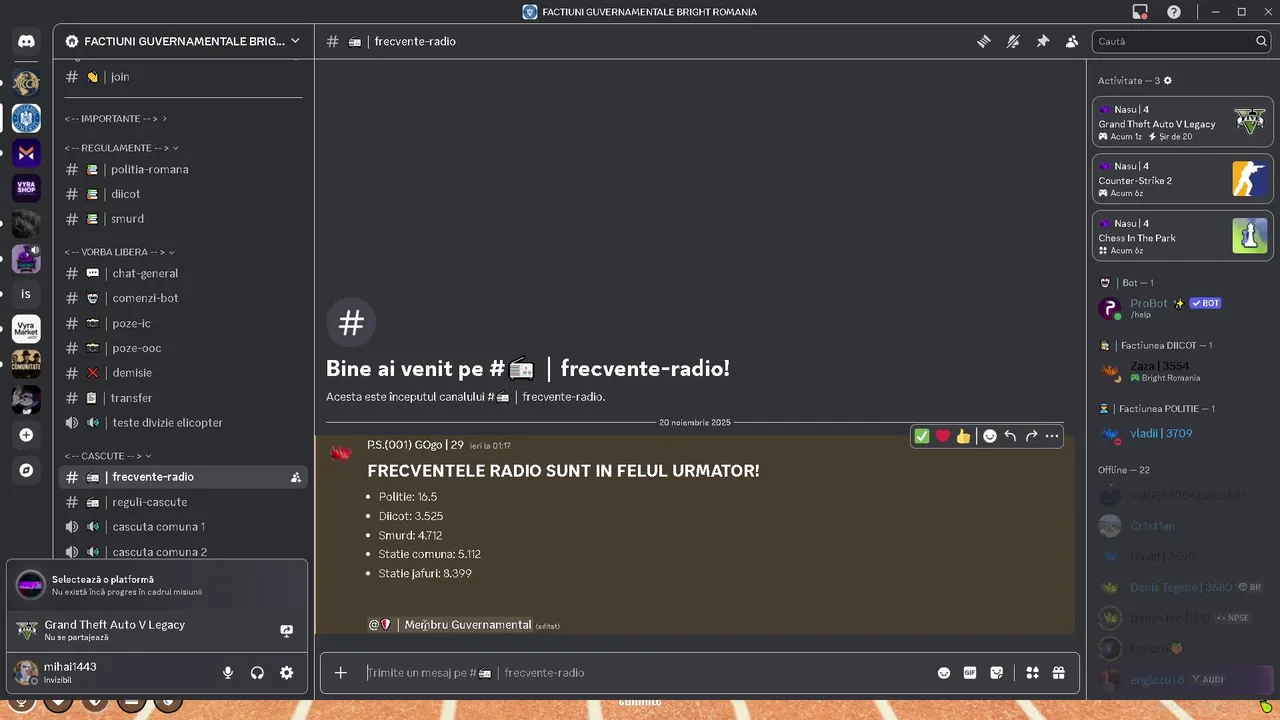Open Zaza | 3554 member profile

(x=1183, y=371)
